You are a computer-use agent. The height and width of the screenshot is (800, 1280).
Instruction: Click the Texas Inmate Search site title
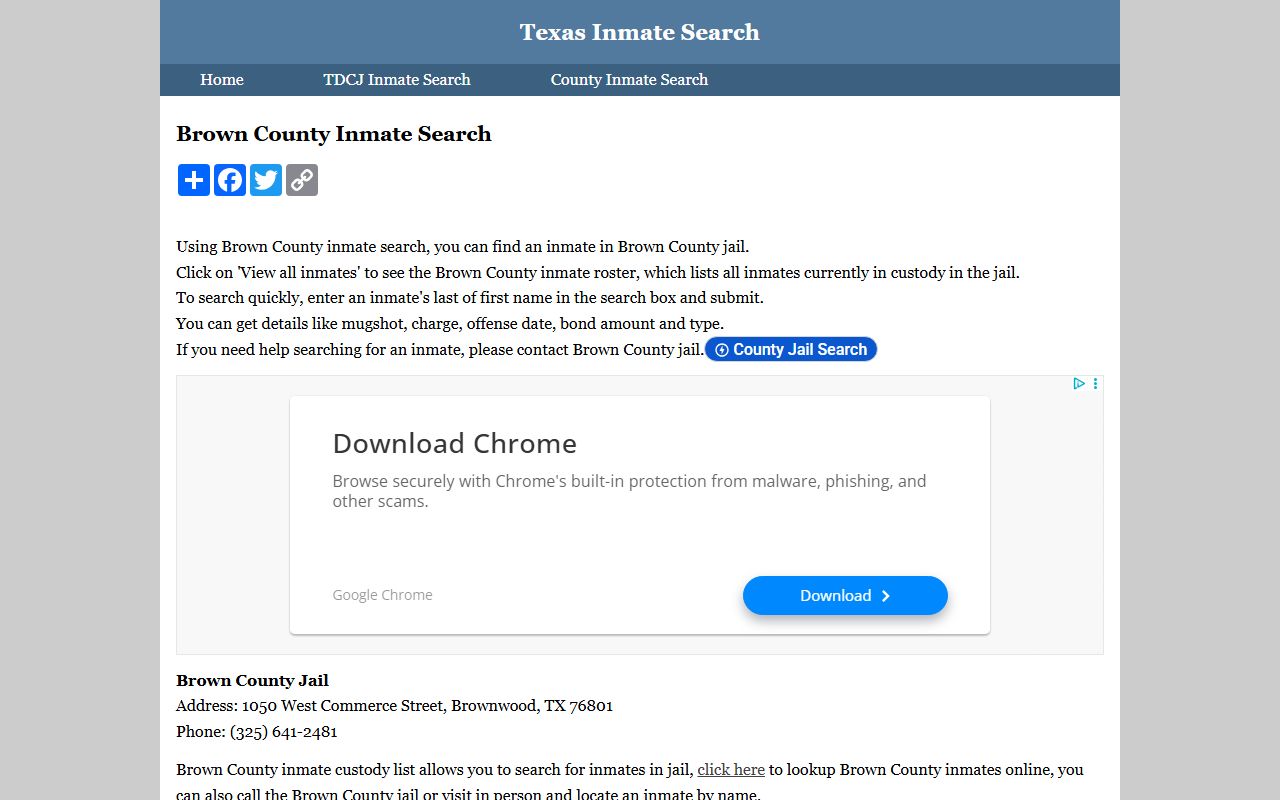[x=639, y=32]
